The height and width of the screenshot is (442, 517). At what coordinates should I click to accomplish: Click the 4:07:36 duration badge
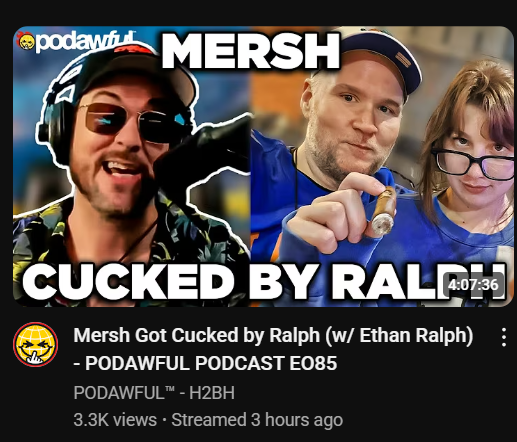click(473, 285)
